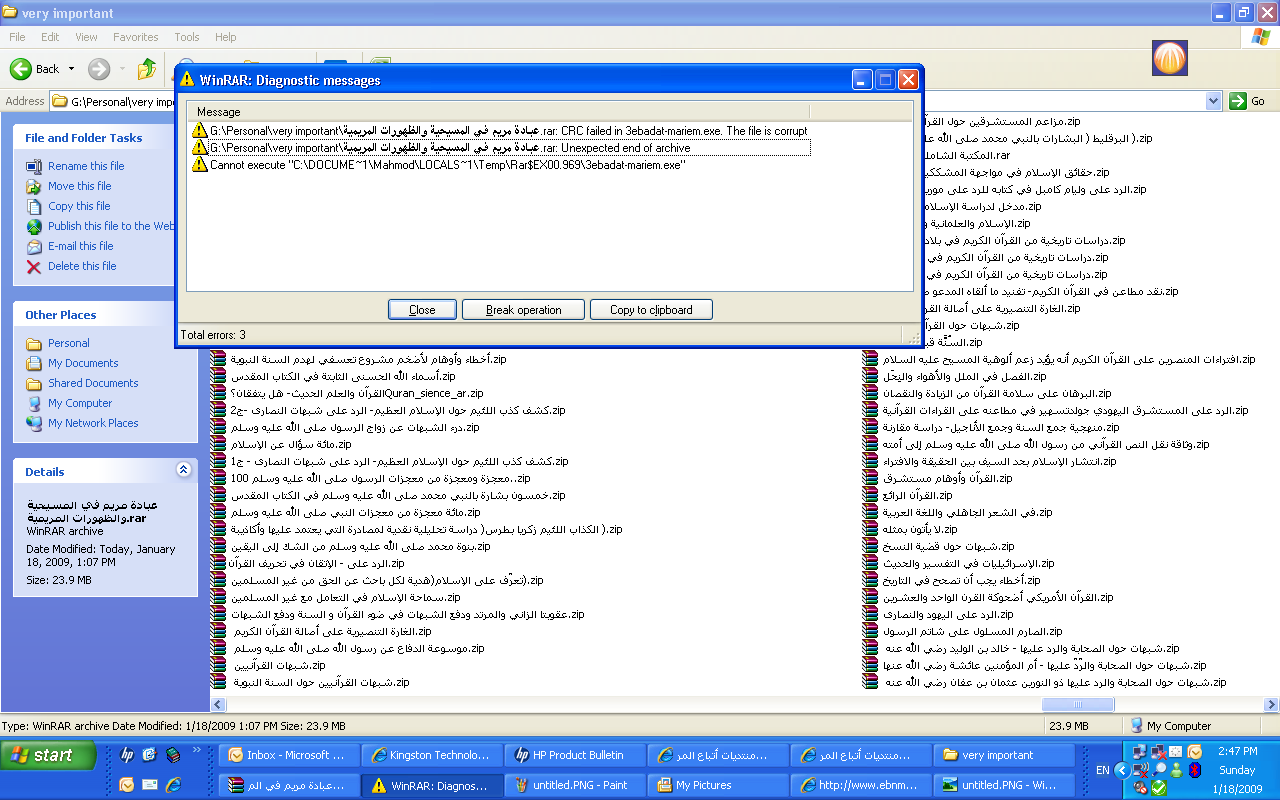The width and height of the screenshot is (1280, 800).
Task: Click the Up folder icon
Action: [147, 69]
